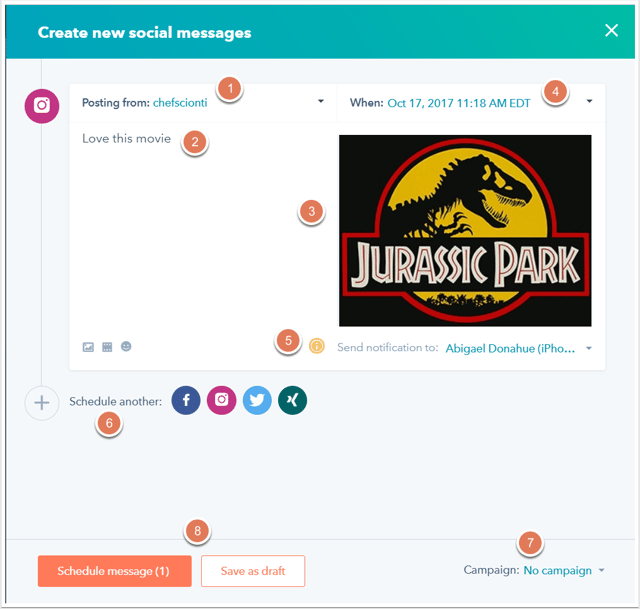
Task: Click the Send notification to label
Action: coord(387,347)
